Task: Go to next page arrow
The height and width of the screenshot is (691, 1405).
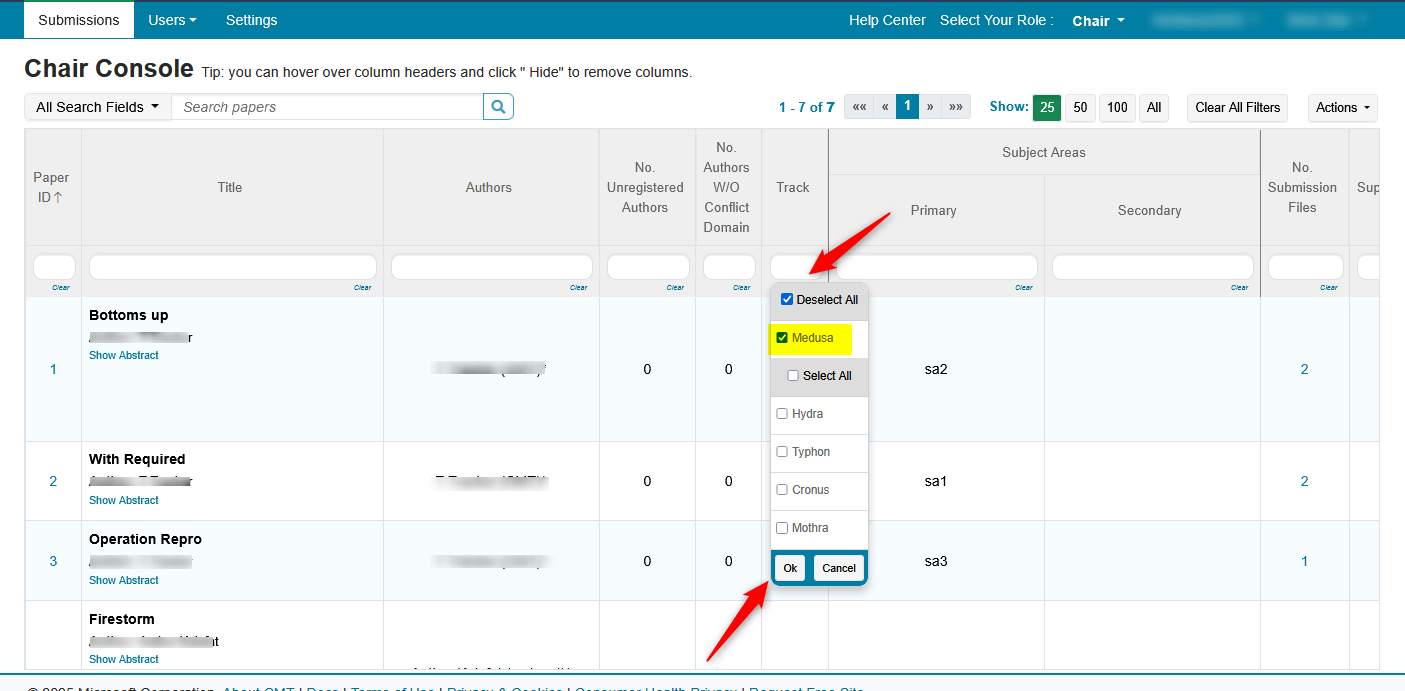Action: pos(930,107)
